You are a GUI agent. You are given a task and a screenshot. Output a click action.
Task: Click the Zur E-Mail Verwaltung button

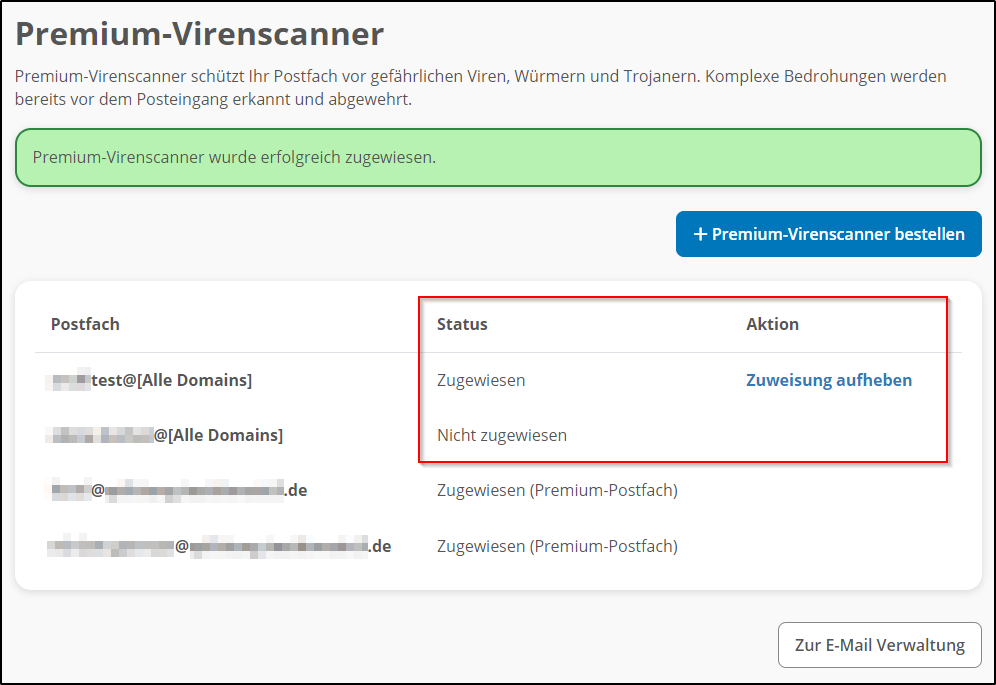pyautogui.click(x=879, y=645)
